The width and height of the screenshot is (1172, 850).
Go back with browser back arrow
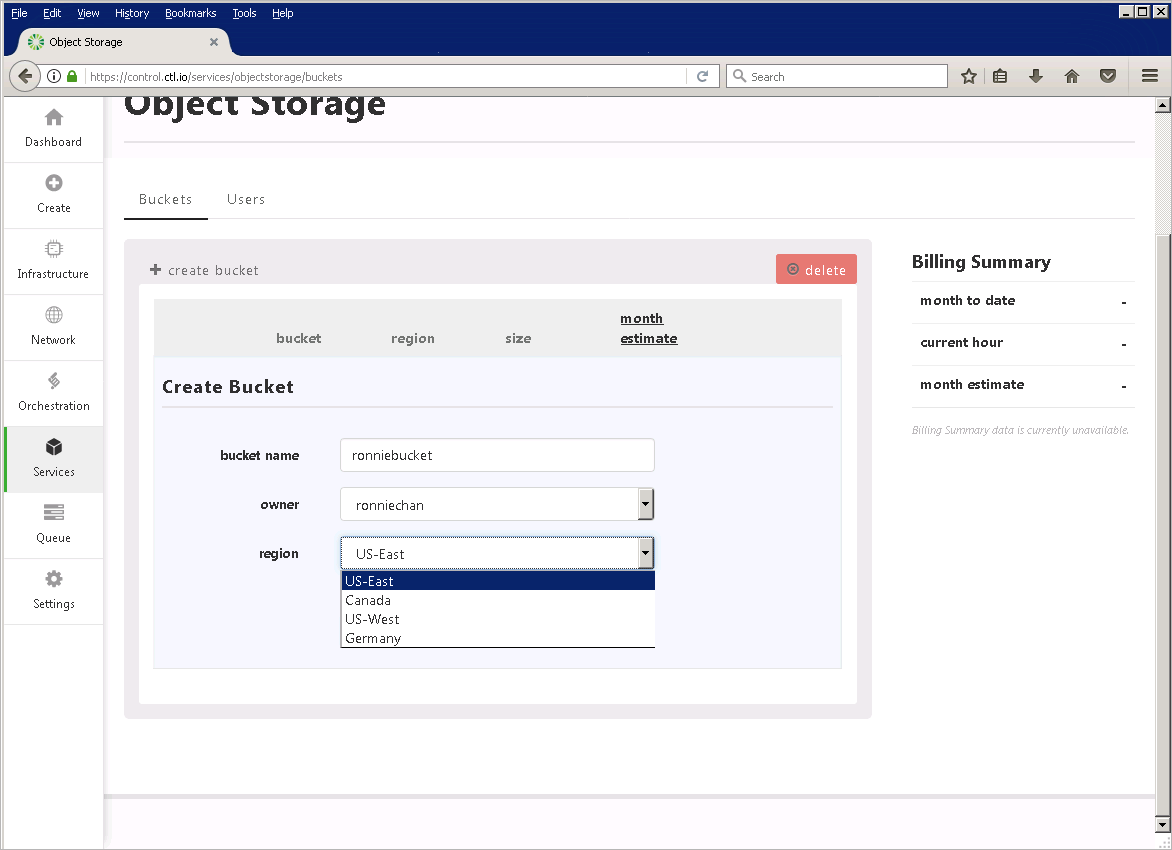(25, 76)
